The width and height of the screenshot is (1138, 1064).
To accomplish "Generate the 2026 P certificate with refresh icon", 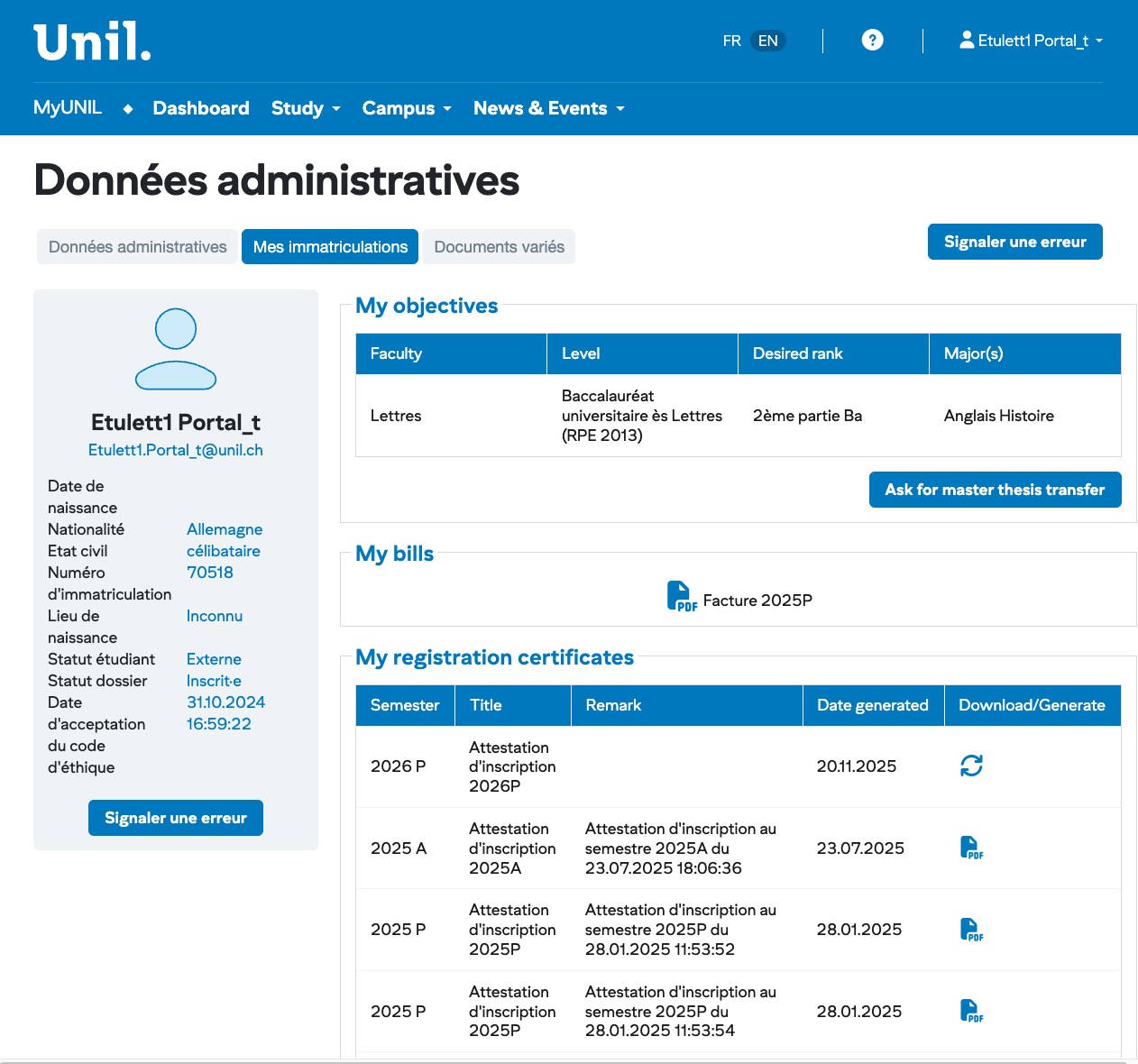I will tap(971, 766).
